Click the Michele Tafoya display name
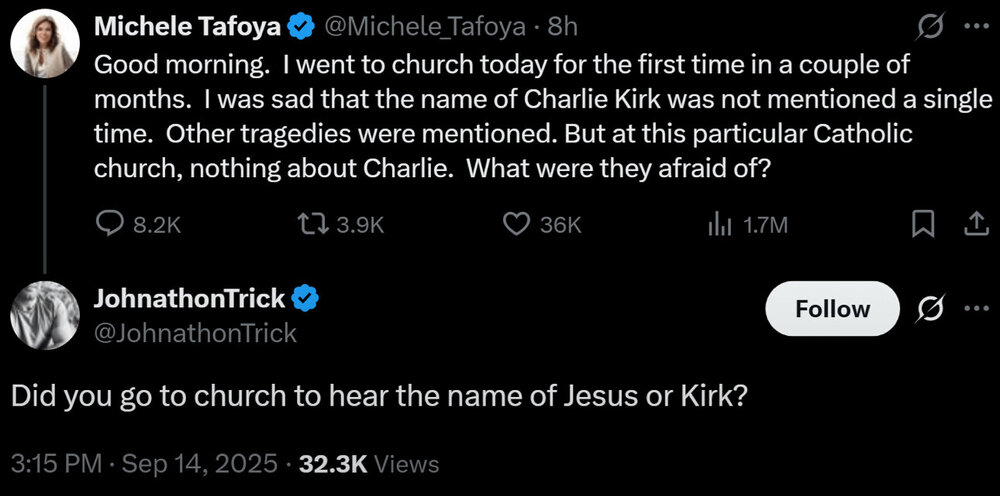The height and width of the screenshot is (496, 1000). [x=187, y=28]
